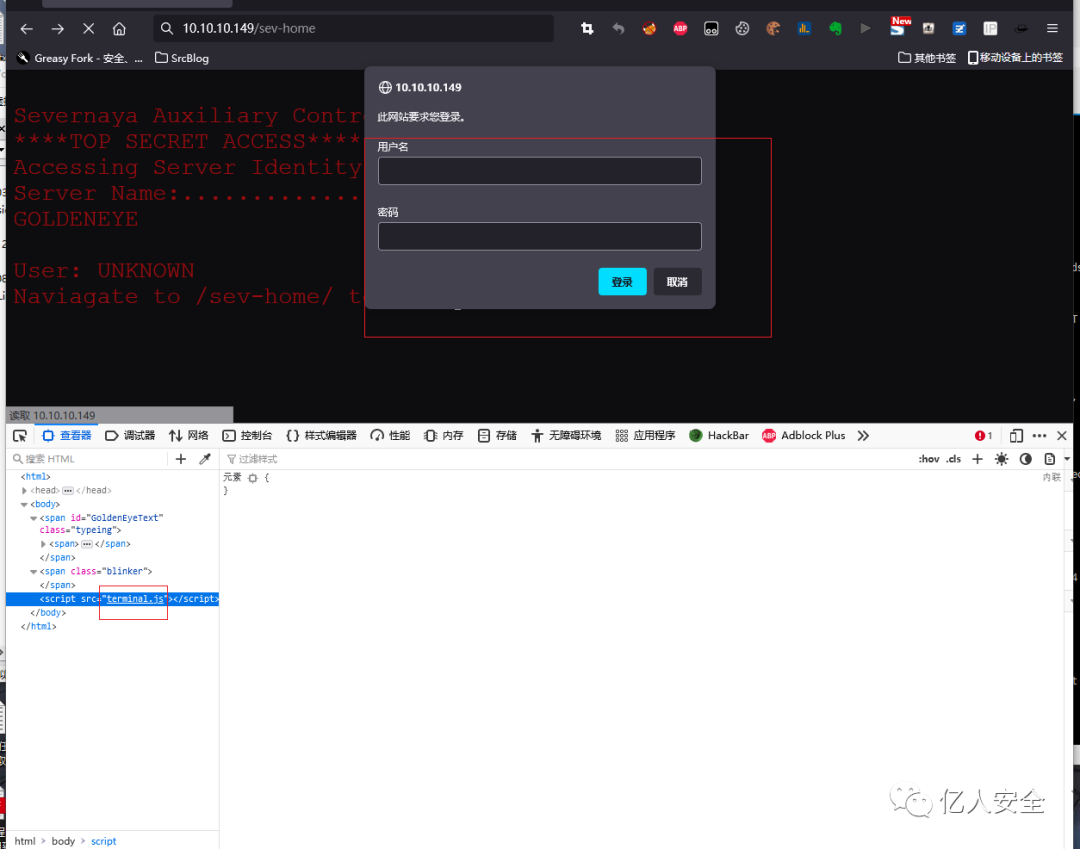Focus the 密码 password field

539,236
